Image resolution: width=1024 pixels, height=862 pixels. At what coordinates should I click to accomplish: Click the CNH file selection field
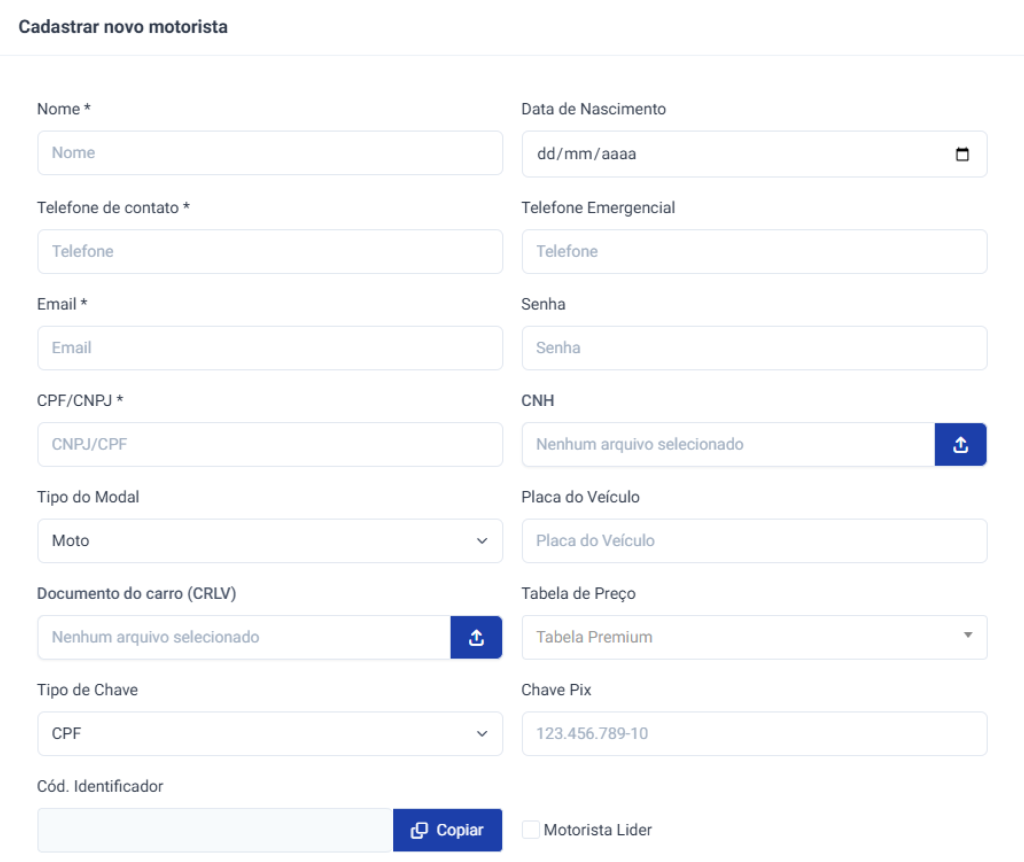728,445
